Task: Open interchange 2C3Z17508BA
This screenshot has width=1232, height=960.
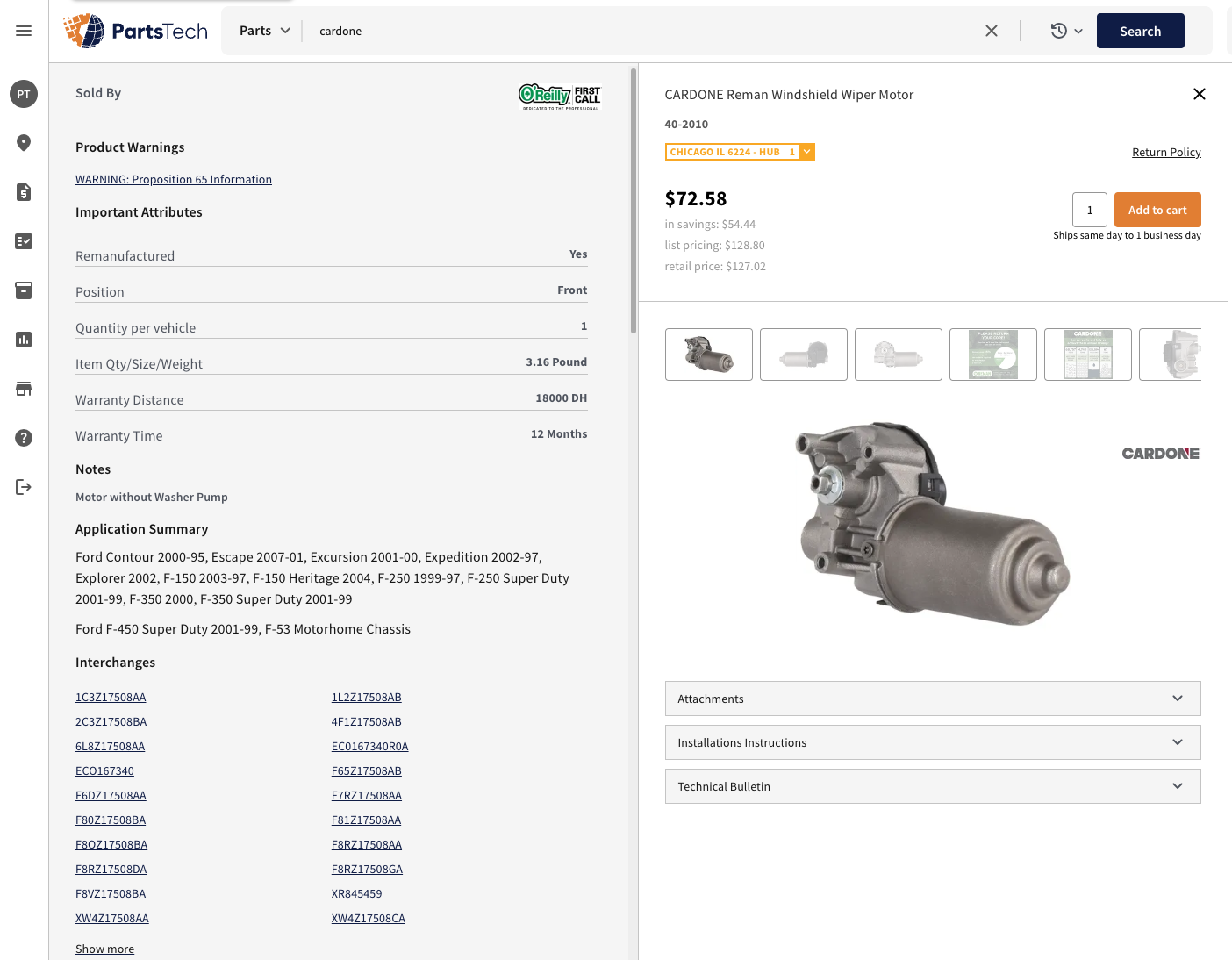Action: click(111, 721)
